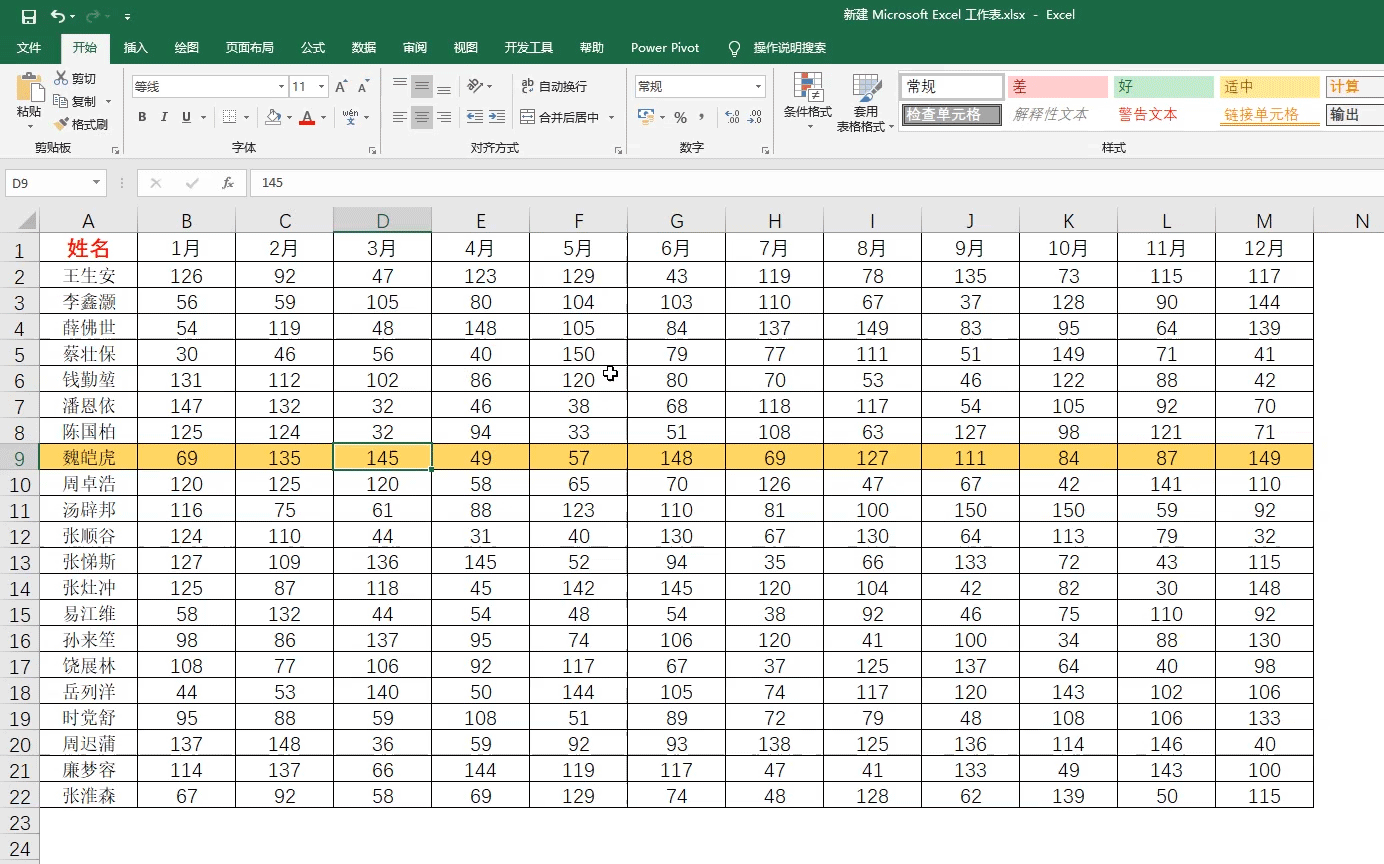This screenshot has height=864, width=1384.
Task: Open the Copy (复制) dropdown arrow
Action: click(108, 101)
